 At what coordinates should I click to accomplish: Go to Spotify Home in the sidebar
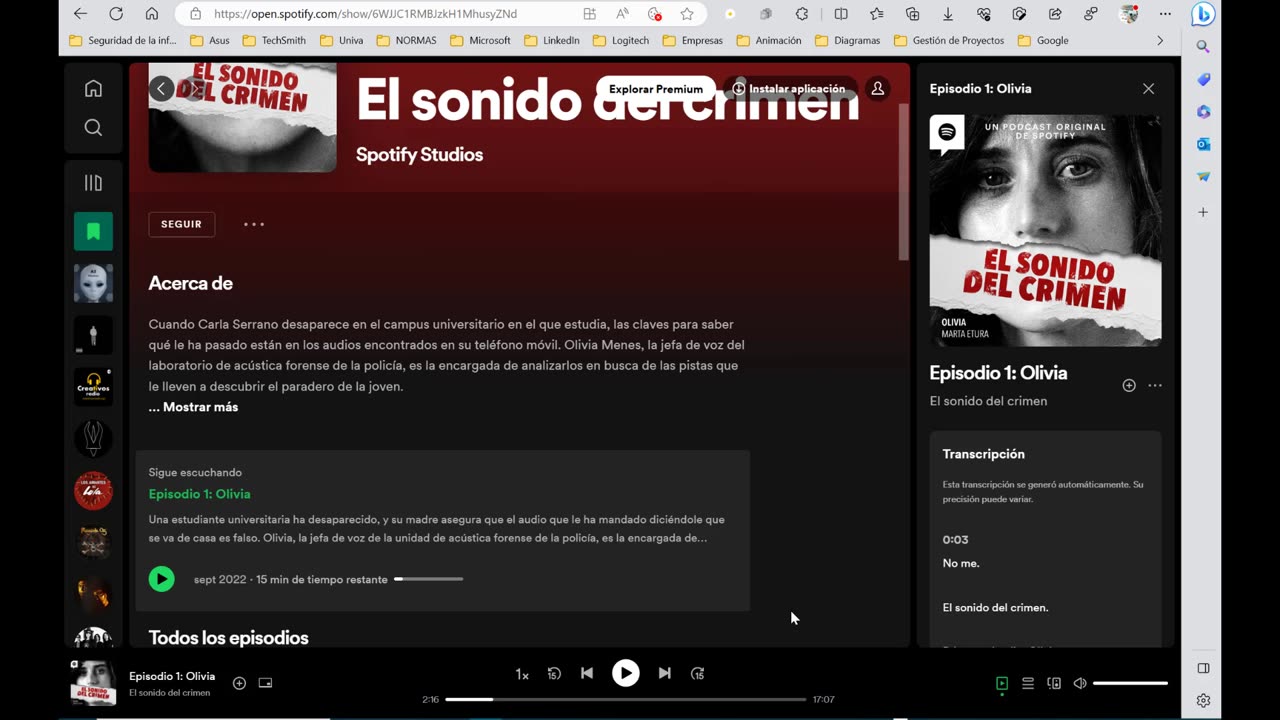click(x=93, y=89)
